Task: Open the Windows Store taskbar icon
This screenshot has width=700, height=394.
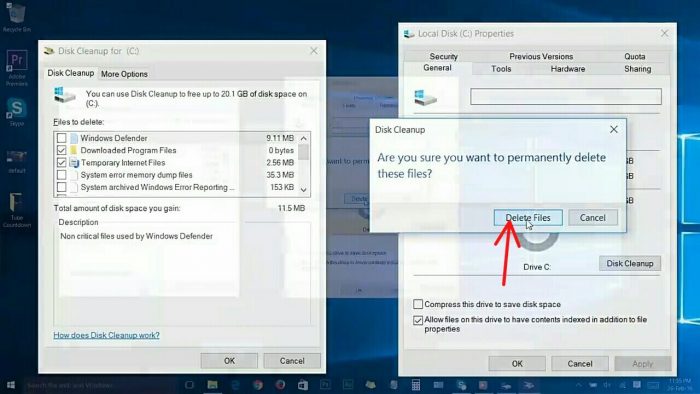Action: tap(303, 385)
